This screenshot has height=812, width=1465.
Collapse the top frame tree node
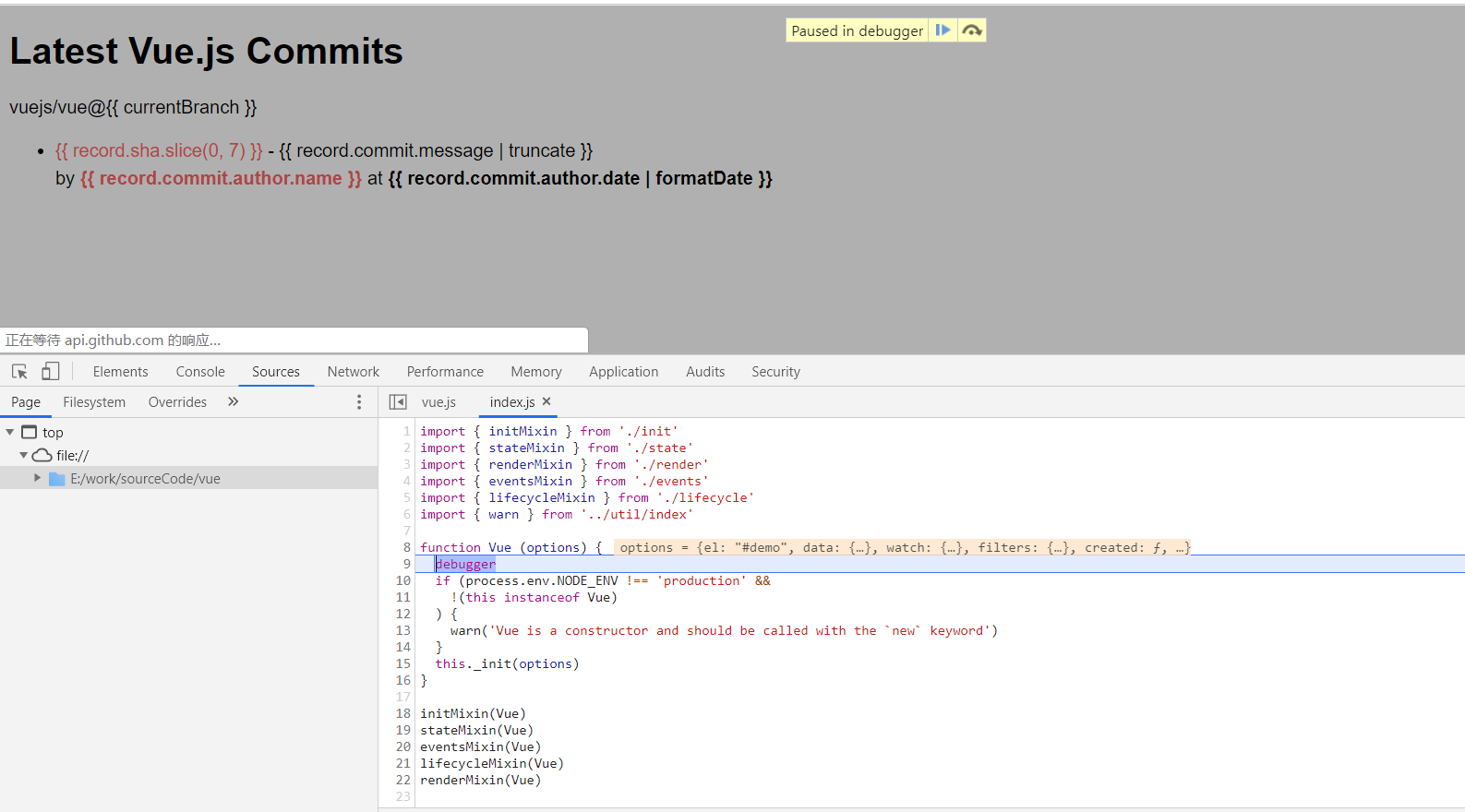(10, 432)
